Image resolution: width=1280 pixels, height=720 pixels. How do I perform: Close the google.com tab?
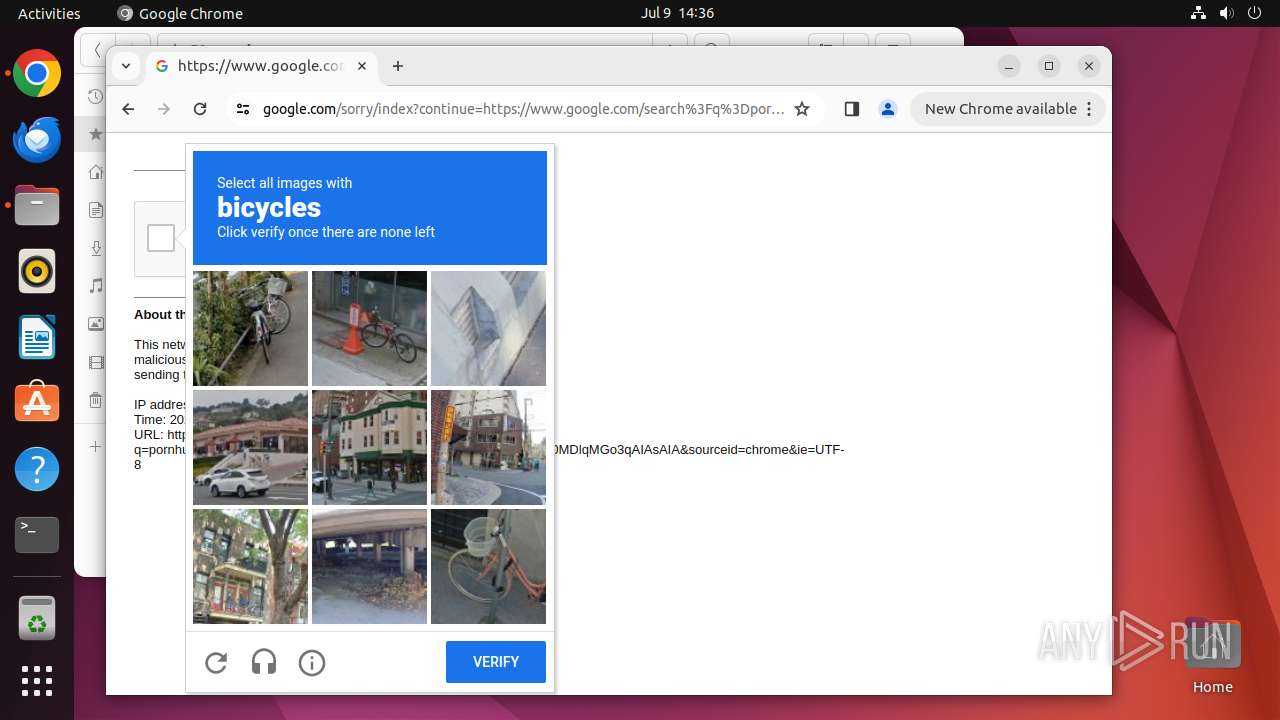tap(362, 66)
